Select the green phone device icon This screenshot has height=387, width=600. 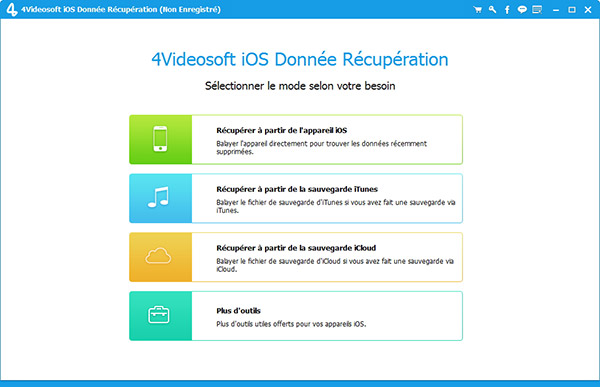[160, 139]
